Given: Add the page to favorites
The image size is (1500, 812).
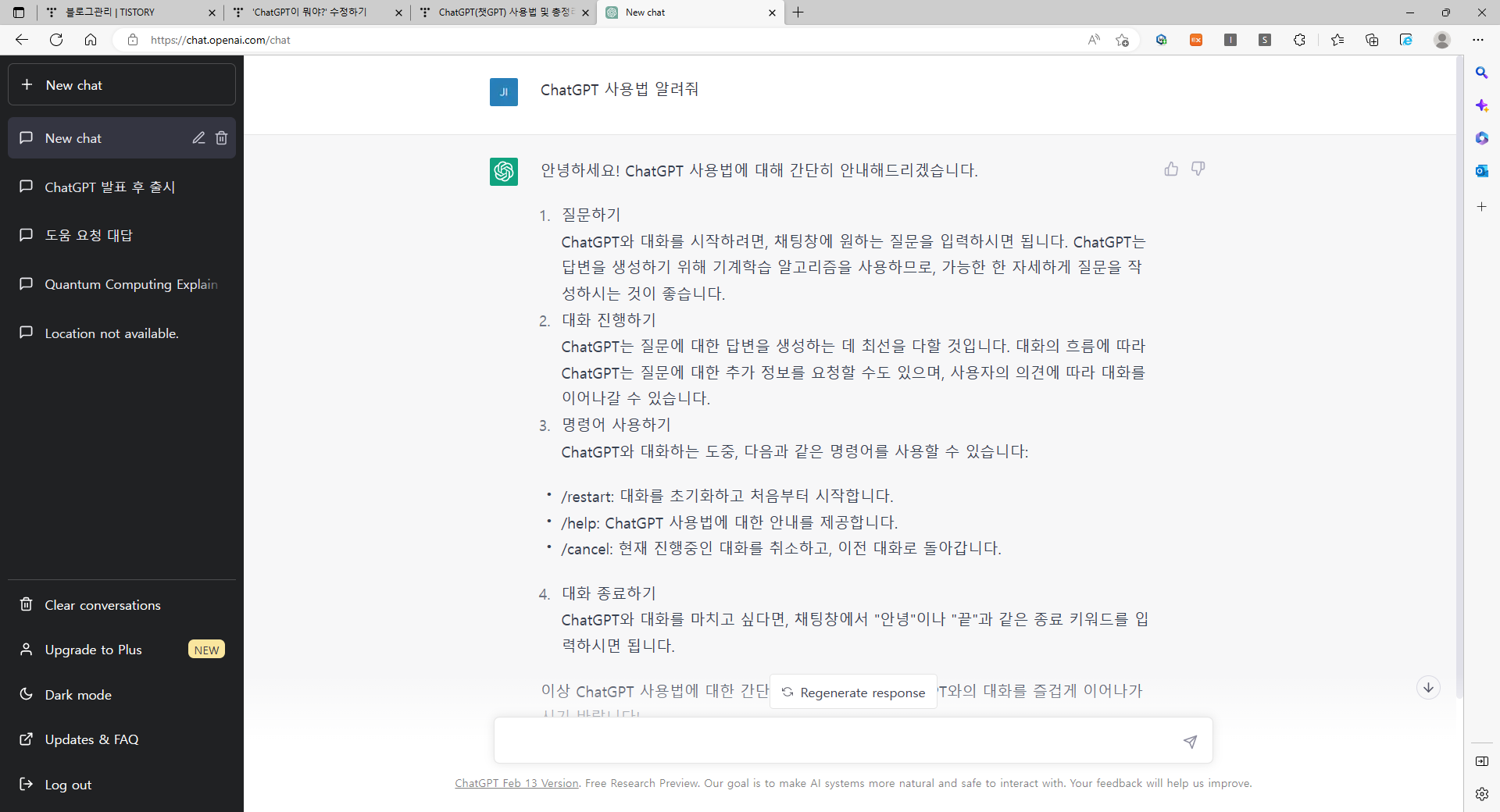Looking at the screenshot, I should tap(1123, 40).
